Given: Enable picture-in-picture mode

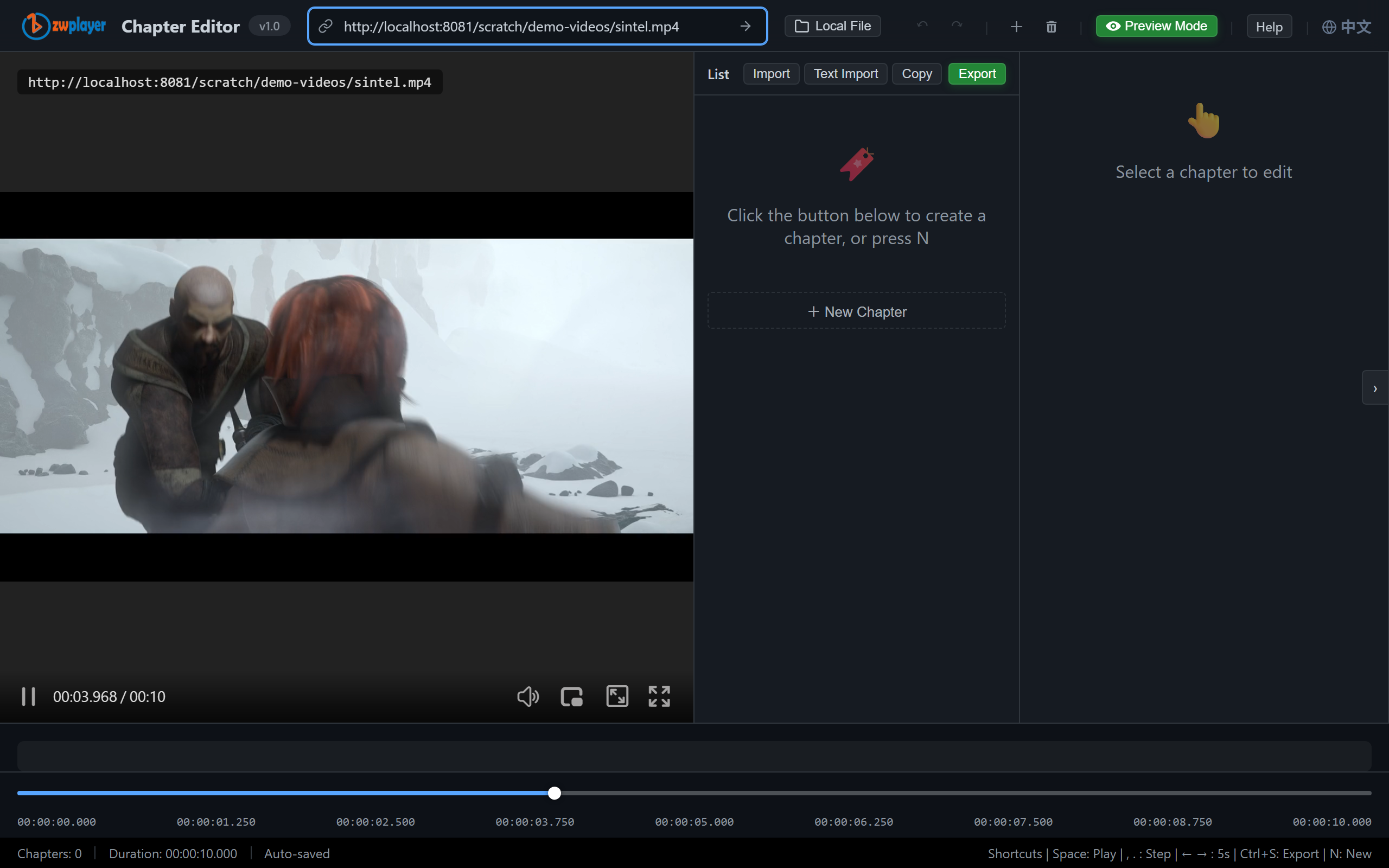Looking at the screenshot, I should point(572,697).
